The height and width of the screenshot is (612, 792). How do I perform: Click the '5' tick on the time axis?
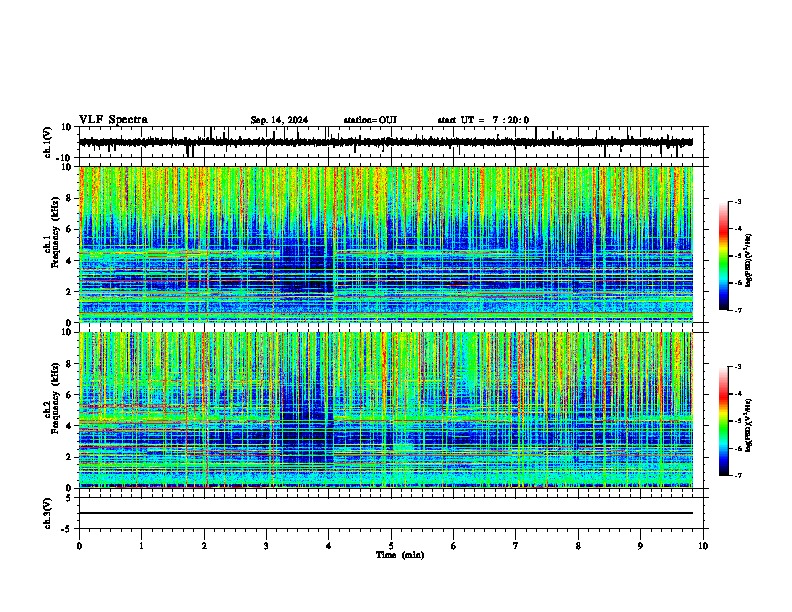tap(391, 546)
